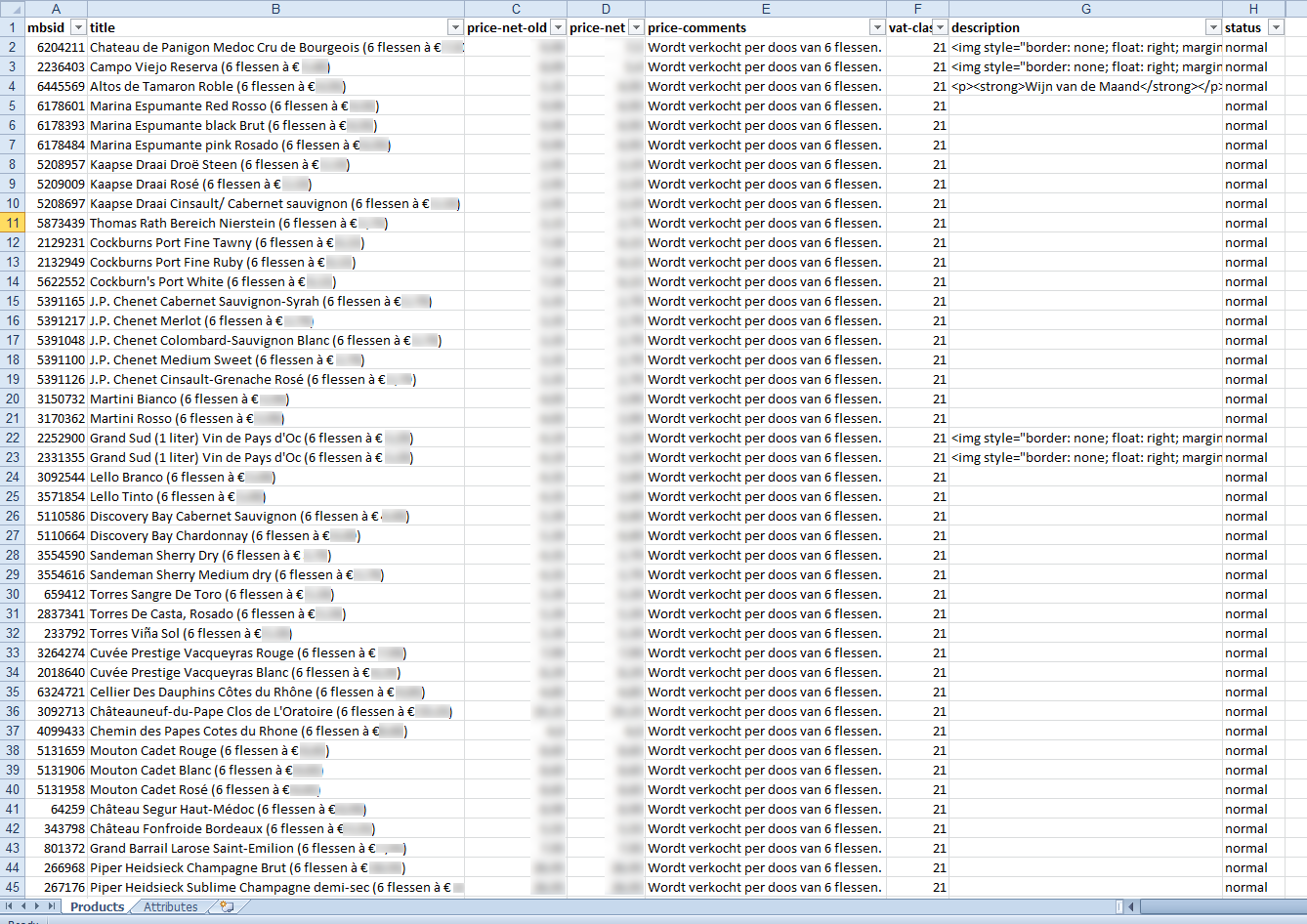Select column B header
The height and width of the screenshot is (924, 1307).
275,9
